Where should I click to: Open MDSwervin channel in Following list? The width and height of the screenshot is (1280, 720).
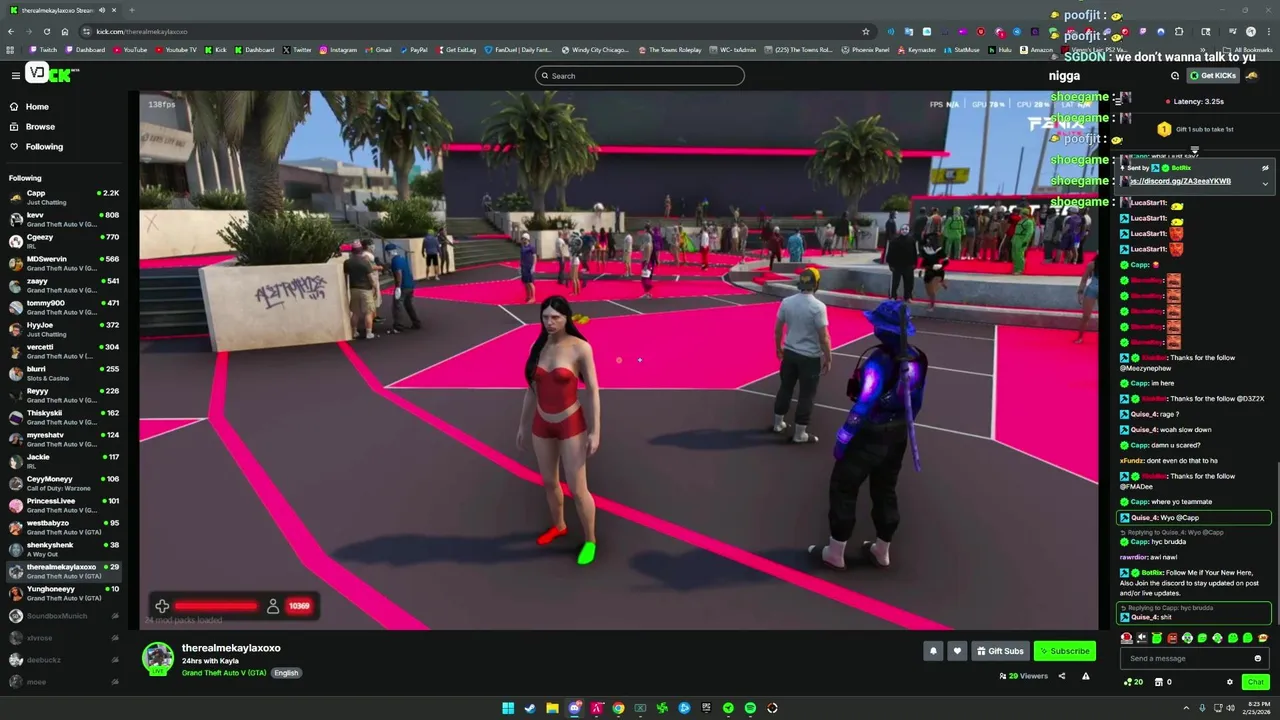(x=62, y=263)
